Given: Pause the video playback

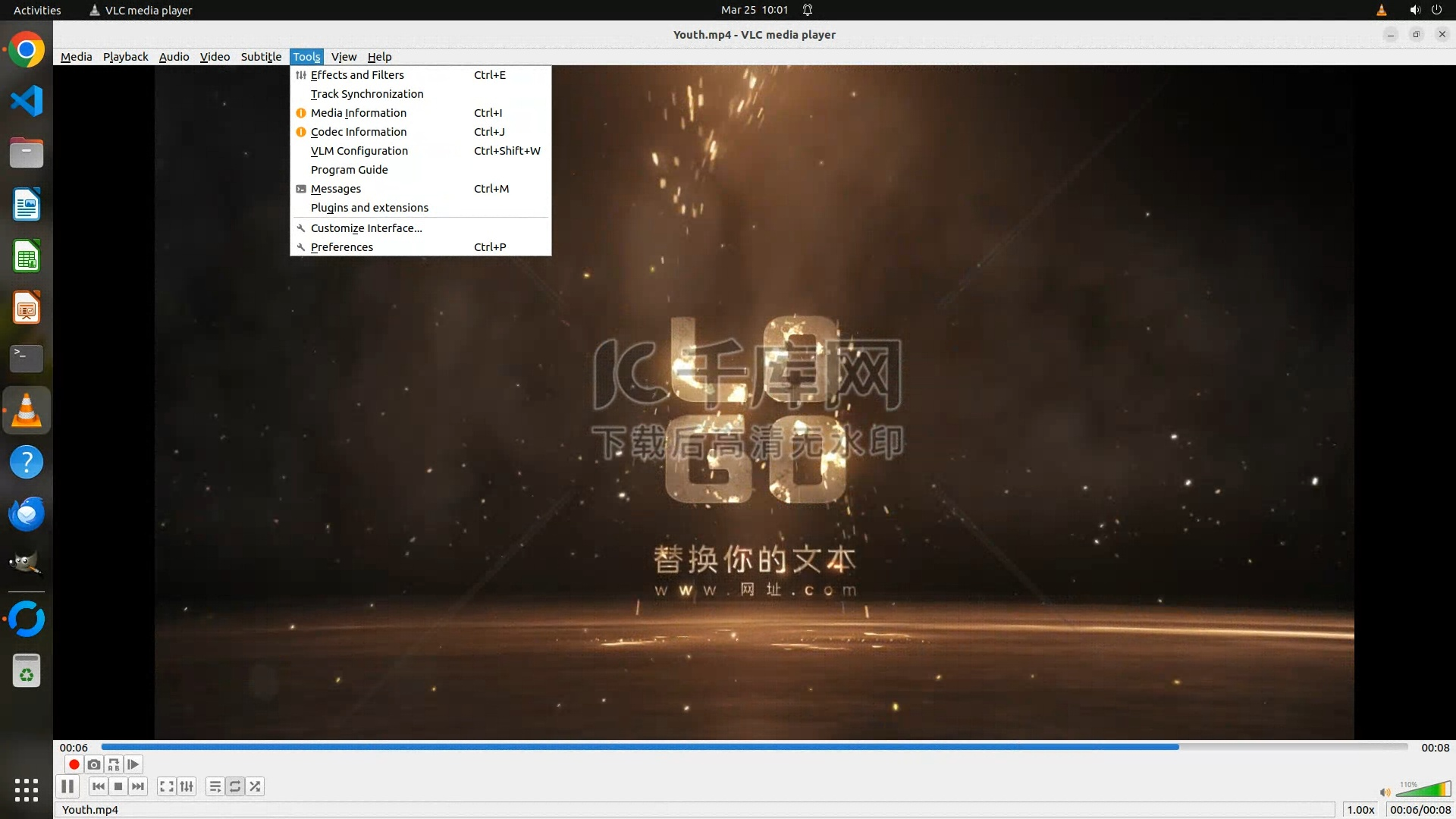Looking at the screenshot, I should (x=67, y=786).
